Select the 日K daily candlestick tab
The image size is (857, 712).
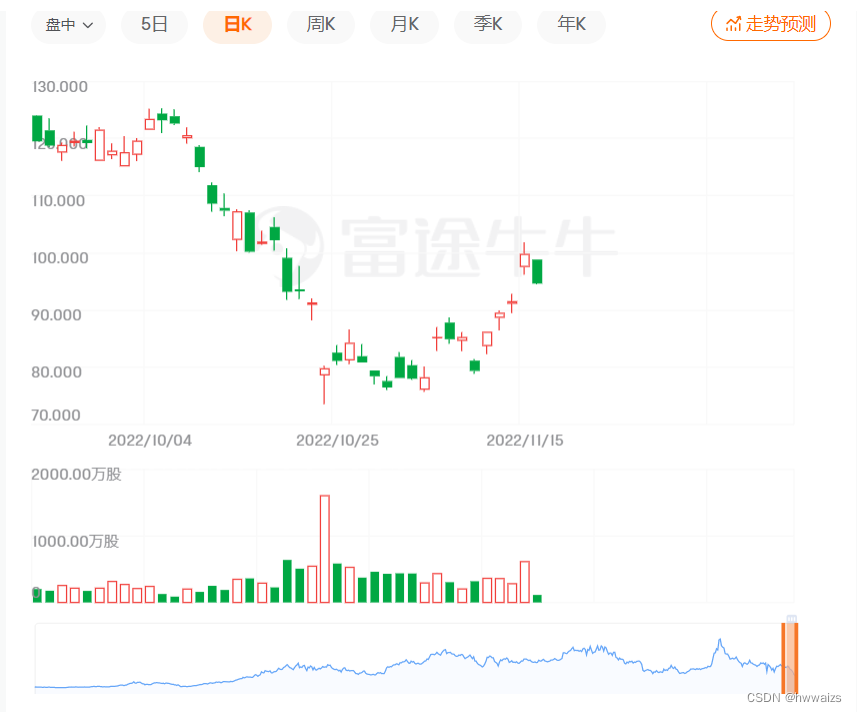coord(237,25)
